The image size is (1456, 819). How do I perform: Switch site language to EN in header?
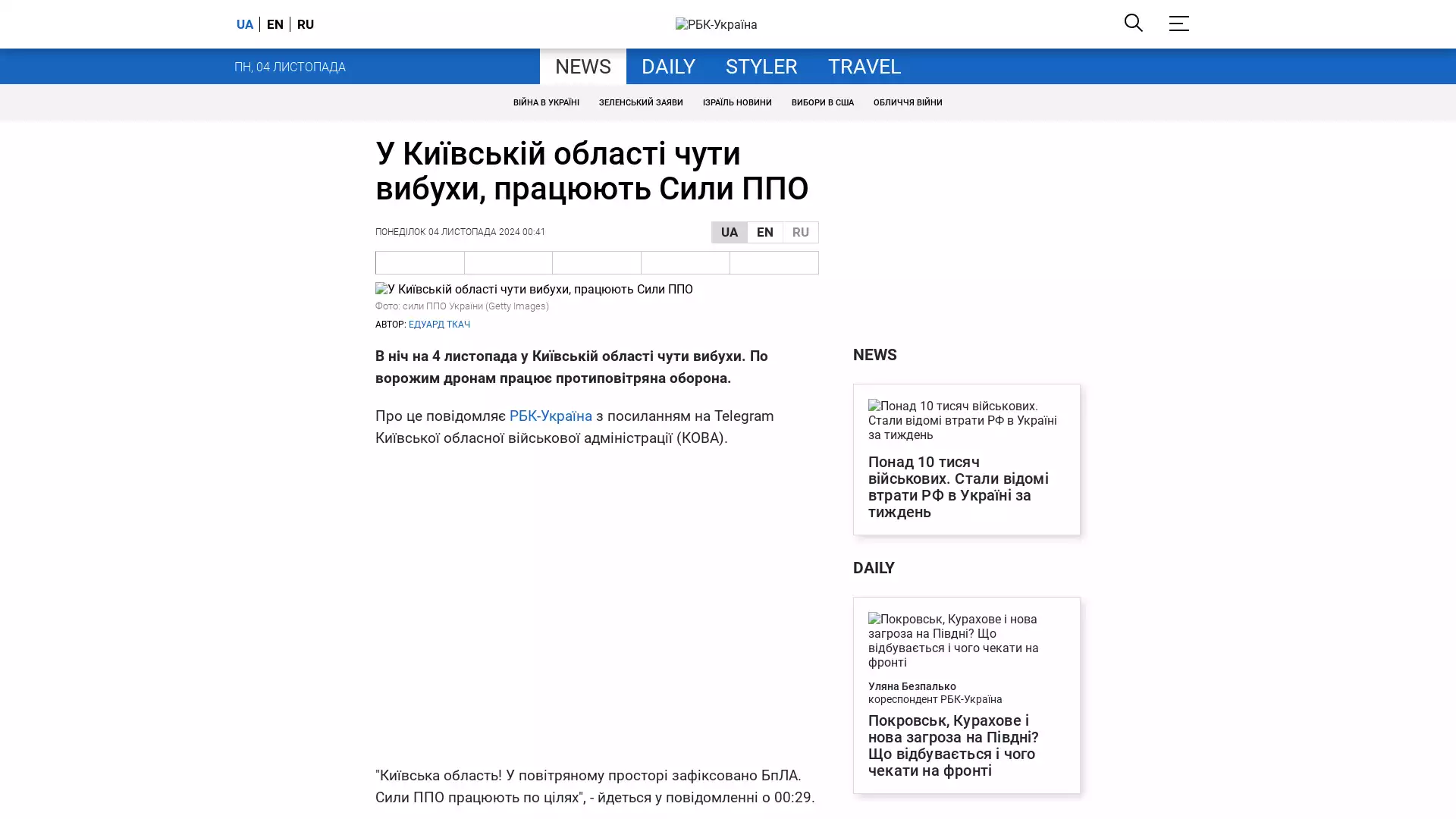[275, 24]
